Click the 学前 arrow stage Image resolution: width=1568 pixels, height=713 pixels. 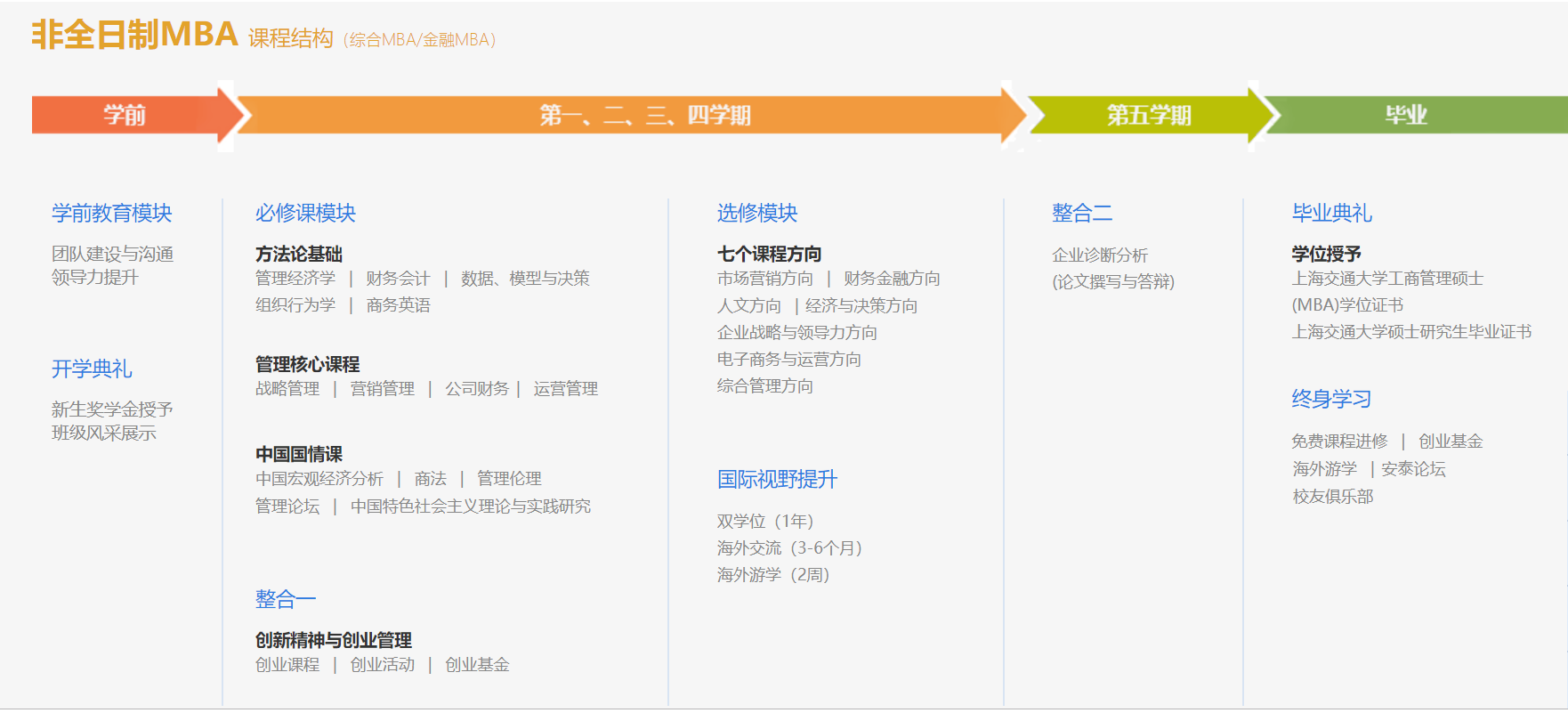tap(125, 115)
